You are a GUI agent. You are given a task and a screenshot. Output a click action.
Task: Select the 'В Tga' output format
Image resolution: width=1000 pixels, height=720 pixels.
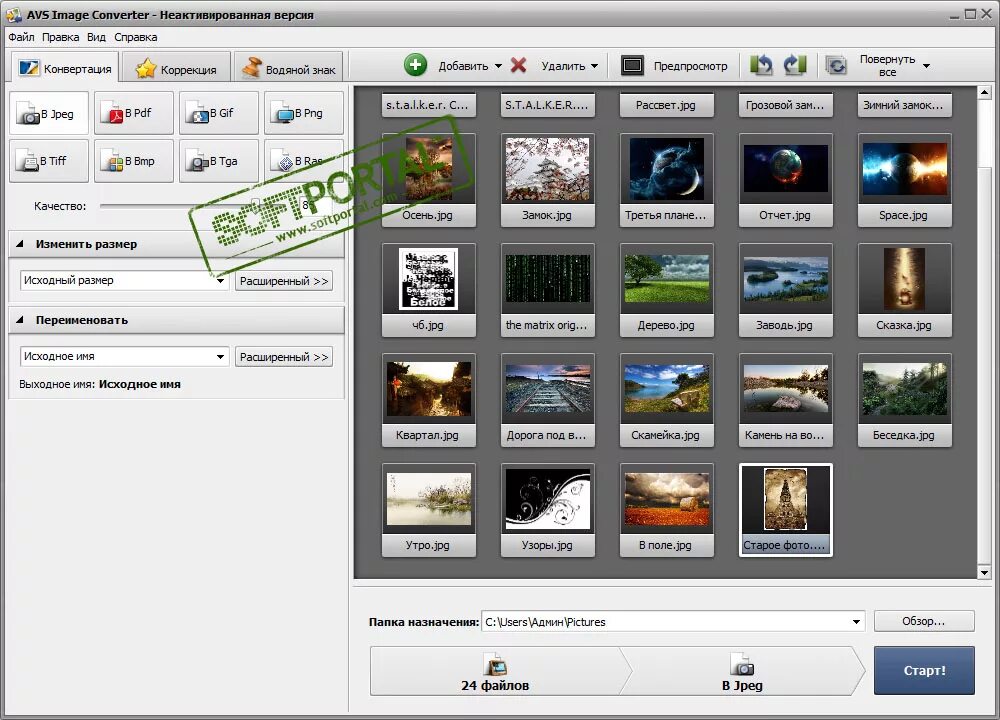[x=219, y=161]
